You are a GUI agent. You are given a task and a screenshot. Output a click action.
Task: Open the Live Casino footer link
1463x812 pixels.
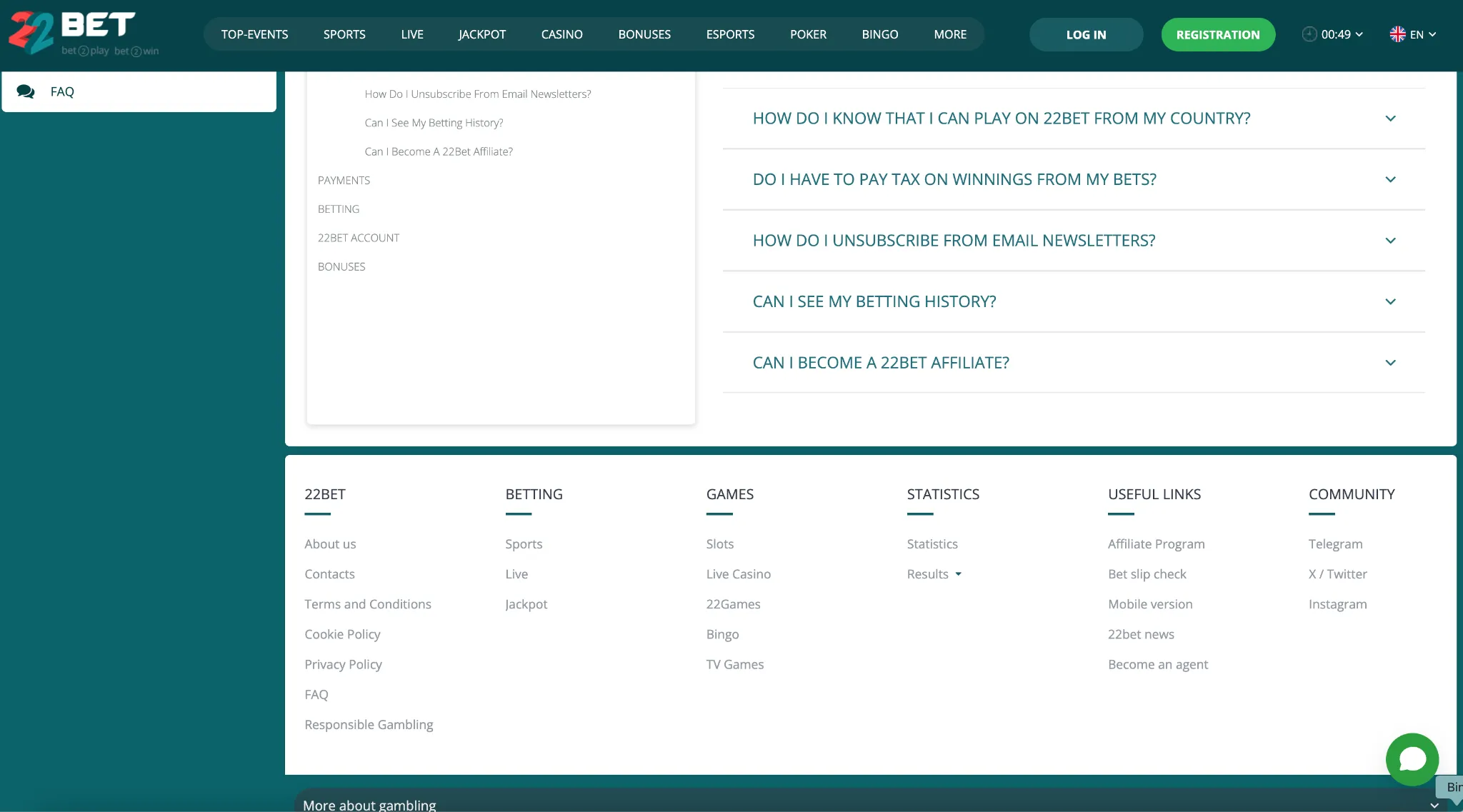(739, 574)
